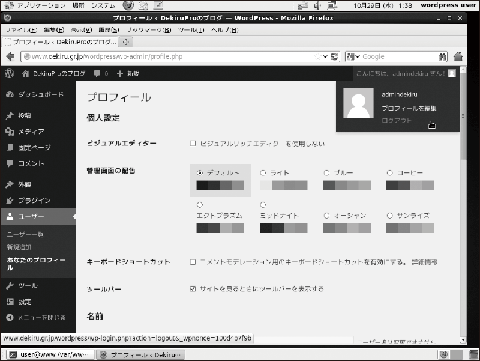Click the Logout (ログアウト) link
This screenshot has height=361, width=480.
click(396, 120)
